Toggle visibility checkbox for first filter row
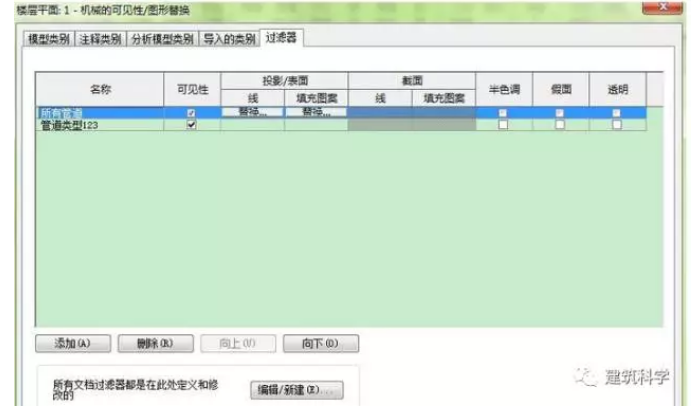This screenshot has height=413, width=696. [191, 113]
